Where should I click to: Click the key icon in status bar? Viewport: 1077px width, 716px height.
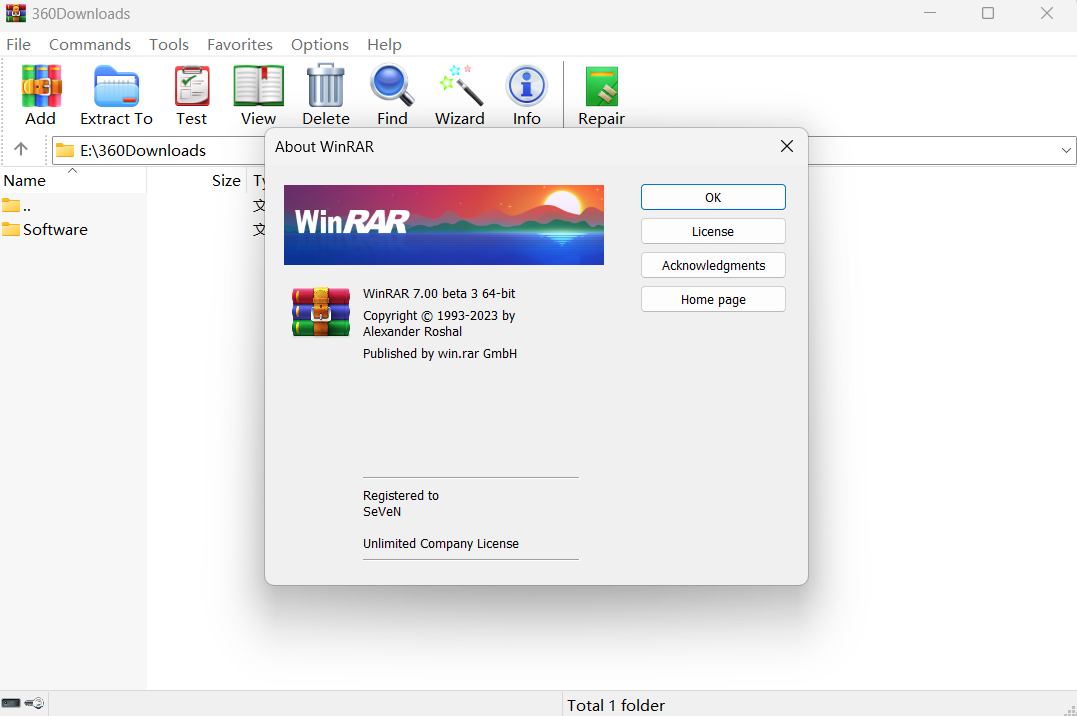[x=34, y=703]
